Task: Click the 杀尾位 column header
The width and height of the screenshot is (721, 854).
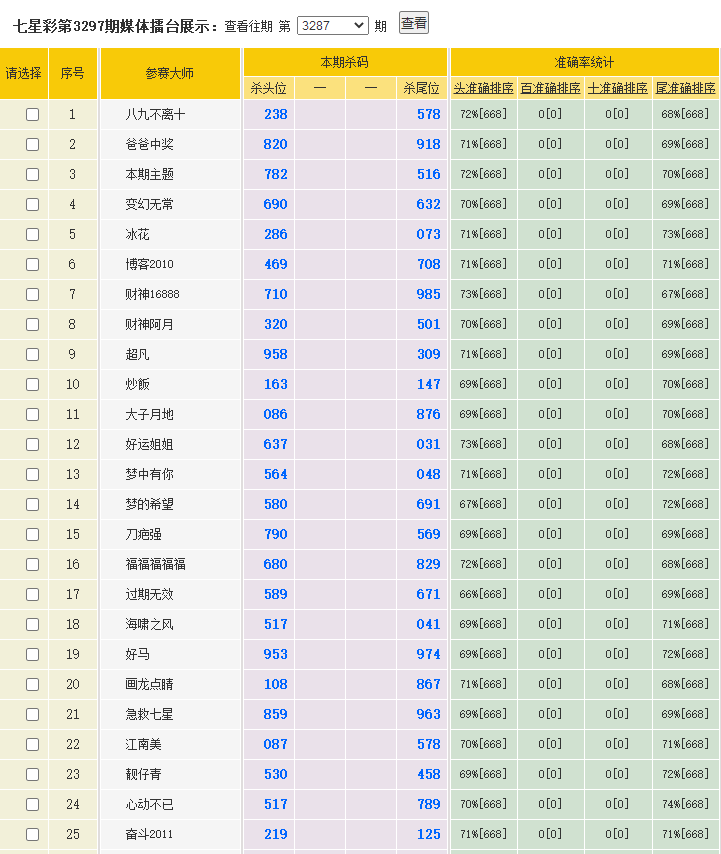Action: [421, 88]
